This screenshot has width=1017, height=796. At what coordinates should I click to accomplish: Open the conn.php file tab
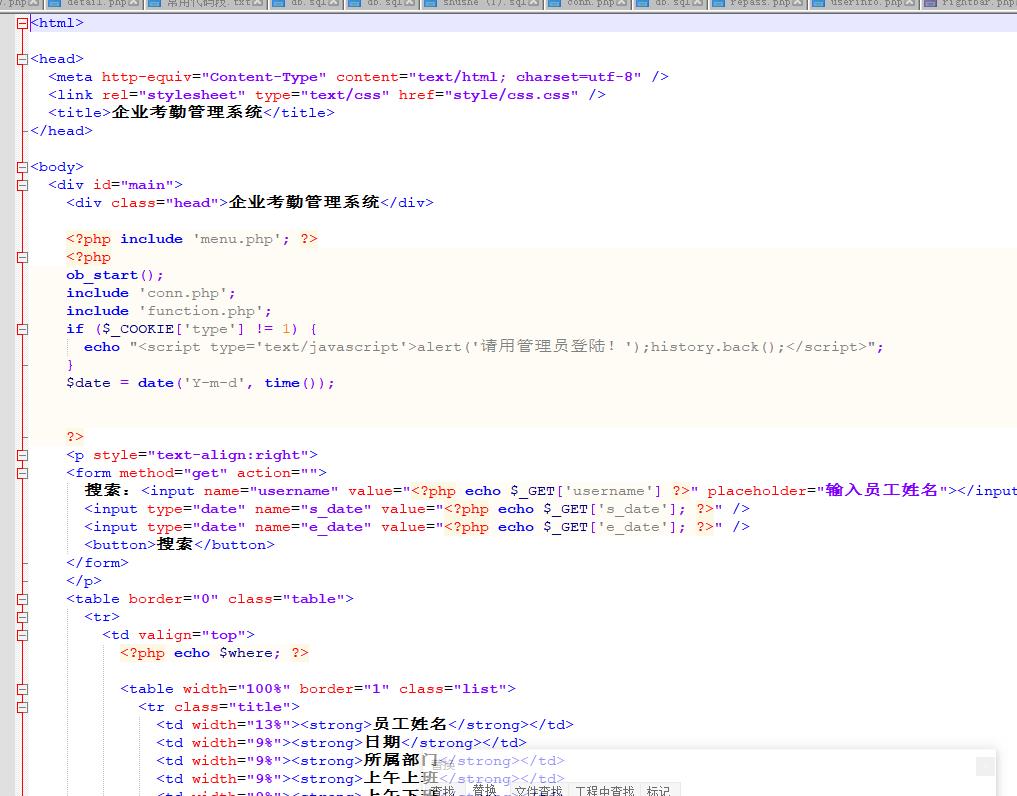pyautogui.click(x=590, y=3)
